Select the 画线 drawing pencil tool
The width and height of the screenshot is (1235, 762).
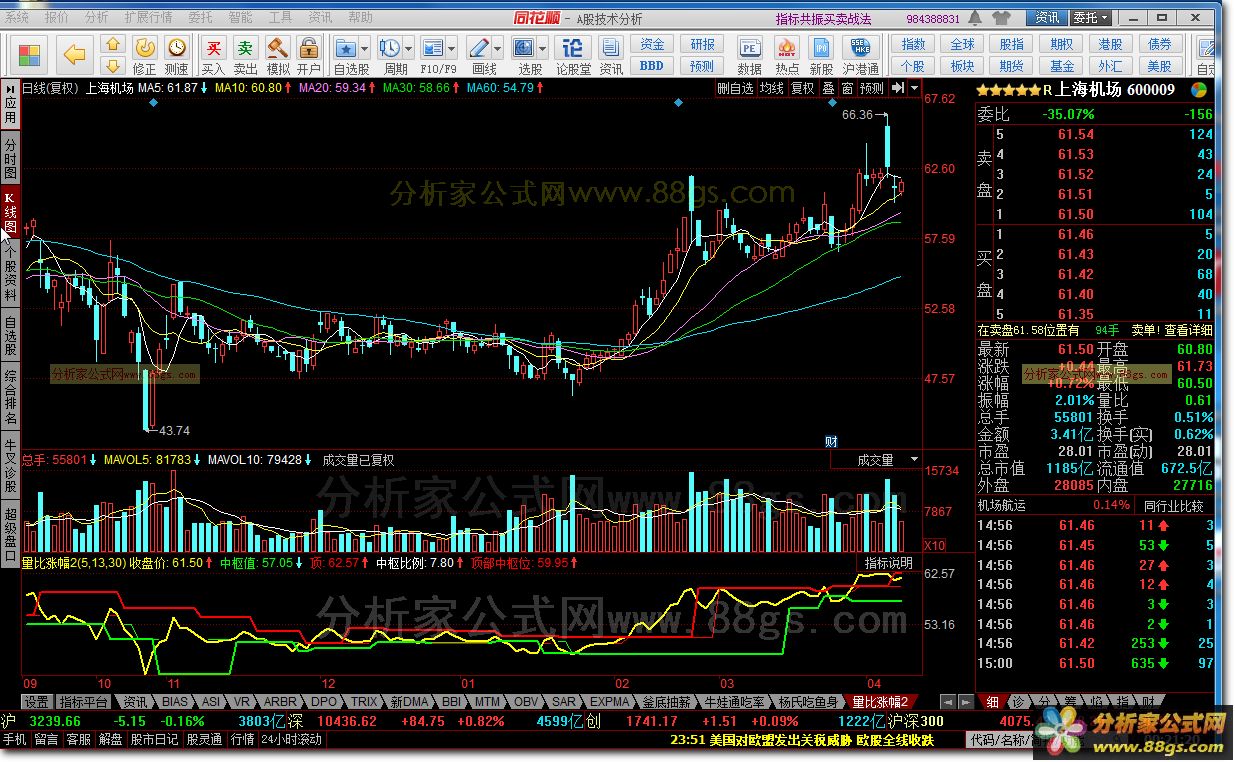(479, 48)
